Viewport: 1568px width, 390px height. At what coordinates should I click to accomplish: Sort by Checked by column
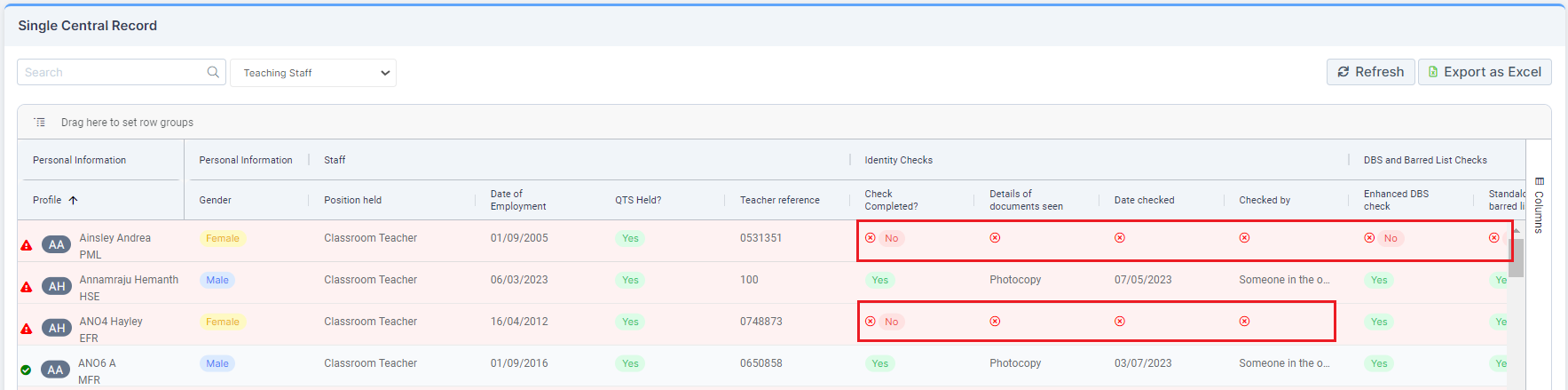pyautogui.click(x=1265, y=200)
